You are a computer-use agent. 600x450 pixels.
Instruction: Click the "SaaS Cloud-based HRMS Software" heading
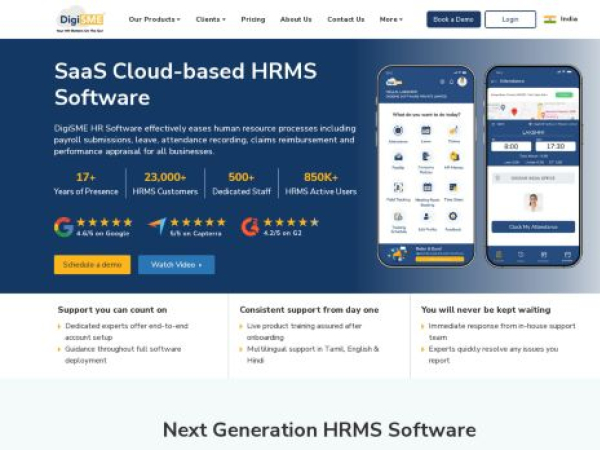[x=186, y=84]
